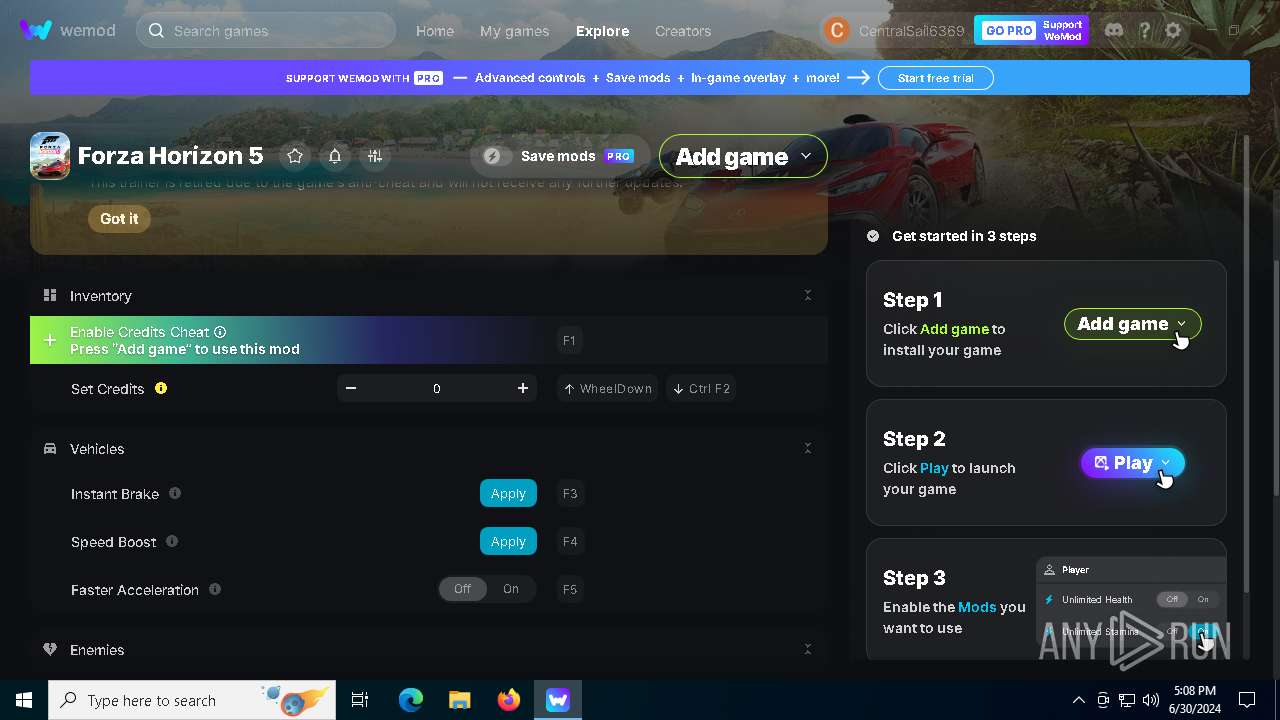Viewport: 1280px width, 720px height.
Task: Click the Enemies category icon
Action: [x=50, y=649]
